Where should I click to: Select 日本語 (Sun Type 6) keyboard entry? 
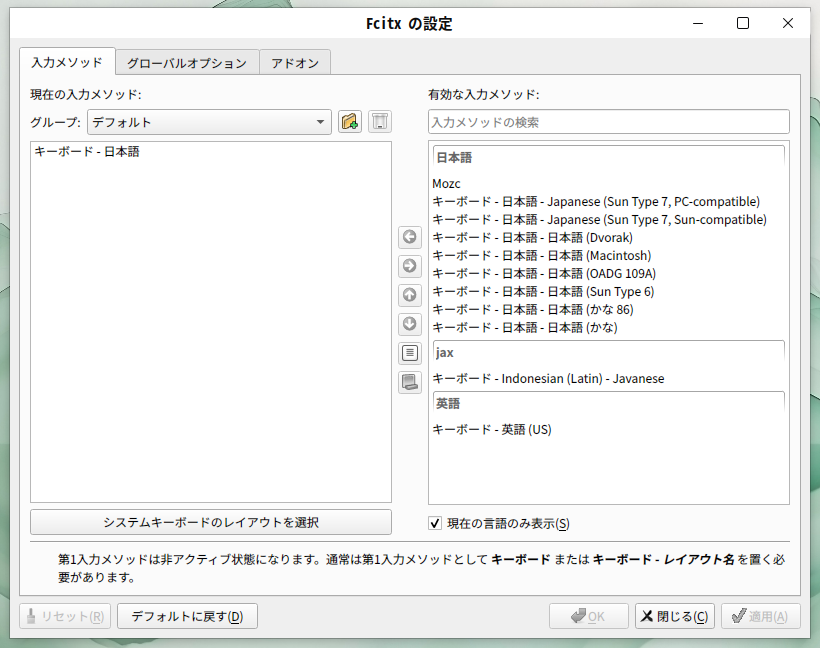pyautogui.click(x=609, y=291)
